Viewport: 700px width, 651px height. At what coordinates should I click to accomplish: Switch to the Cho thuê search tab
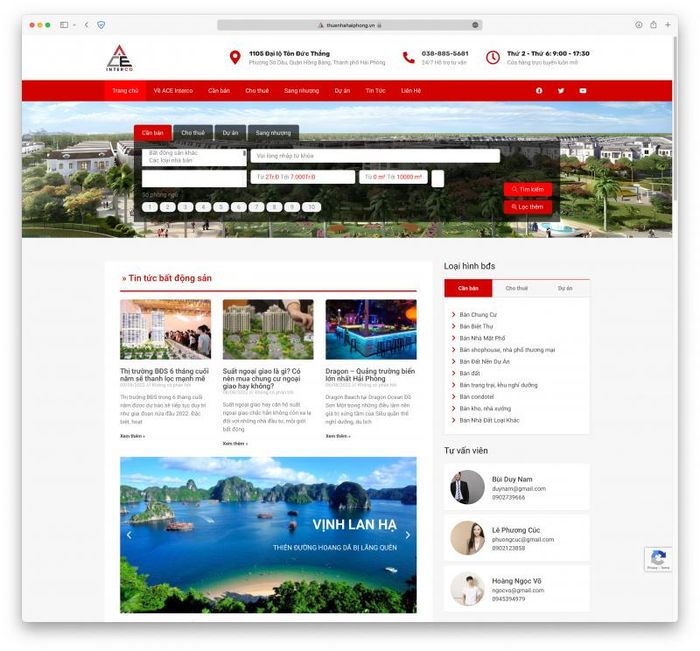coord(193,132)
